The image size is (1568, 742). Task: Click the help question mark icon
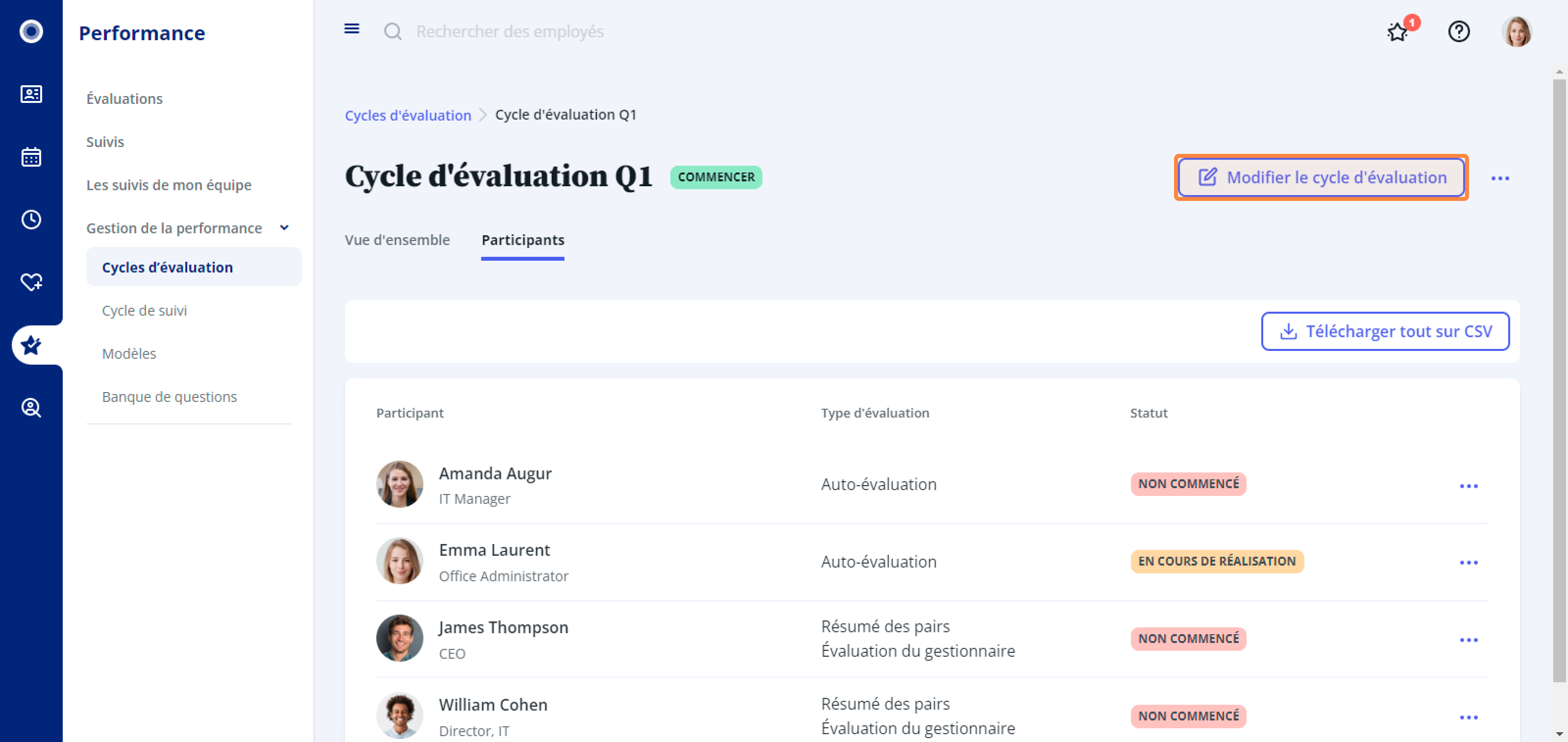click(x=1458, y=32)
